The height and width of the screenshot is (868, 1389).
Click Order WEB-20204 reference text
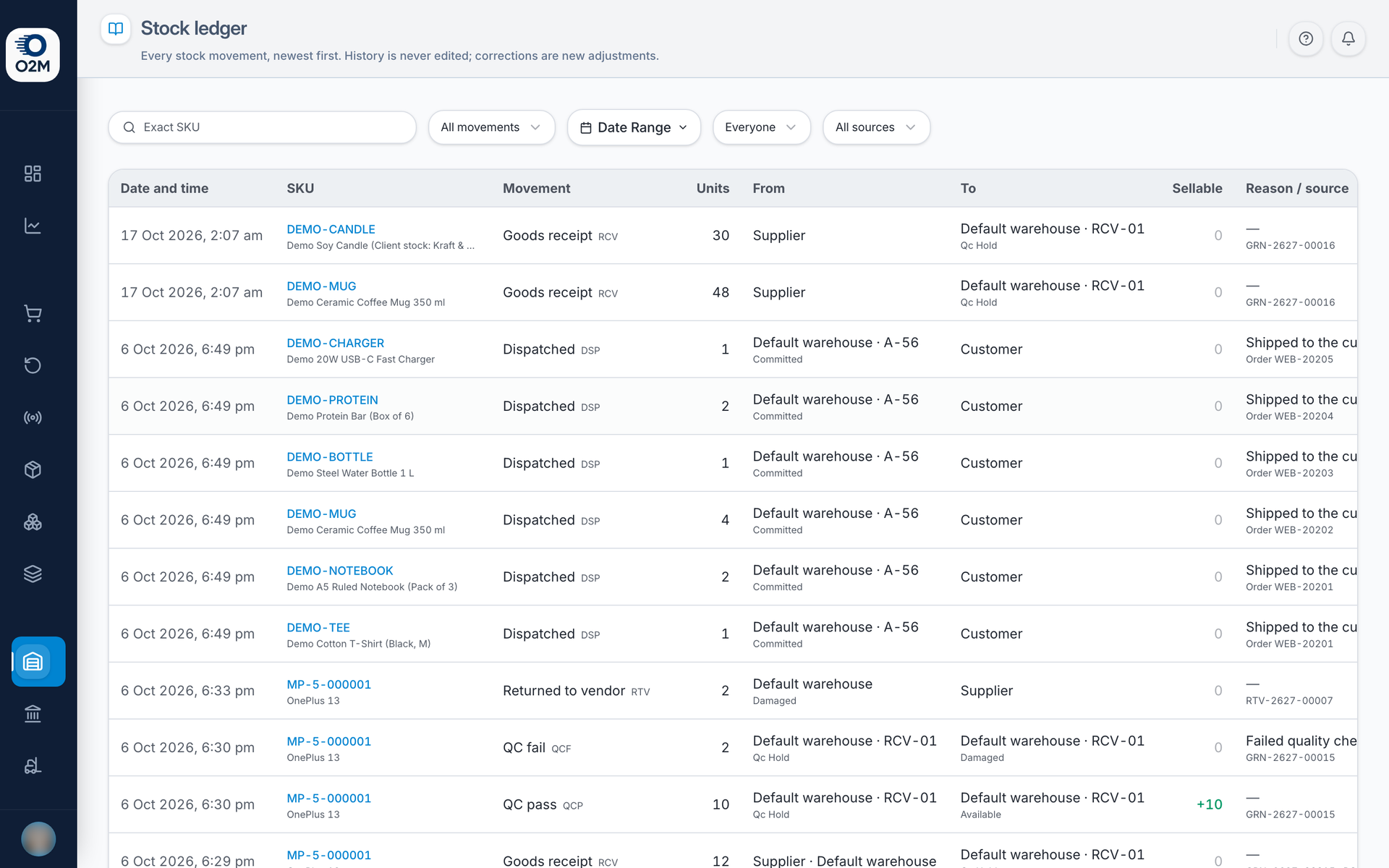click(x=1289, y=417)
